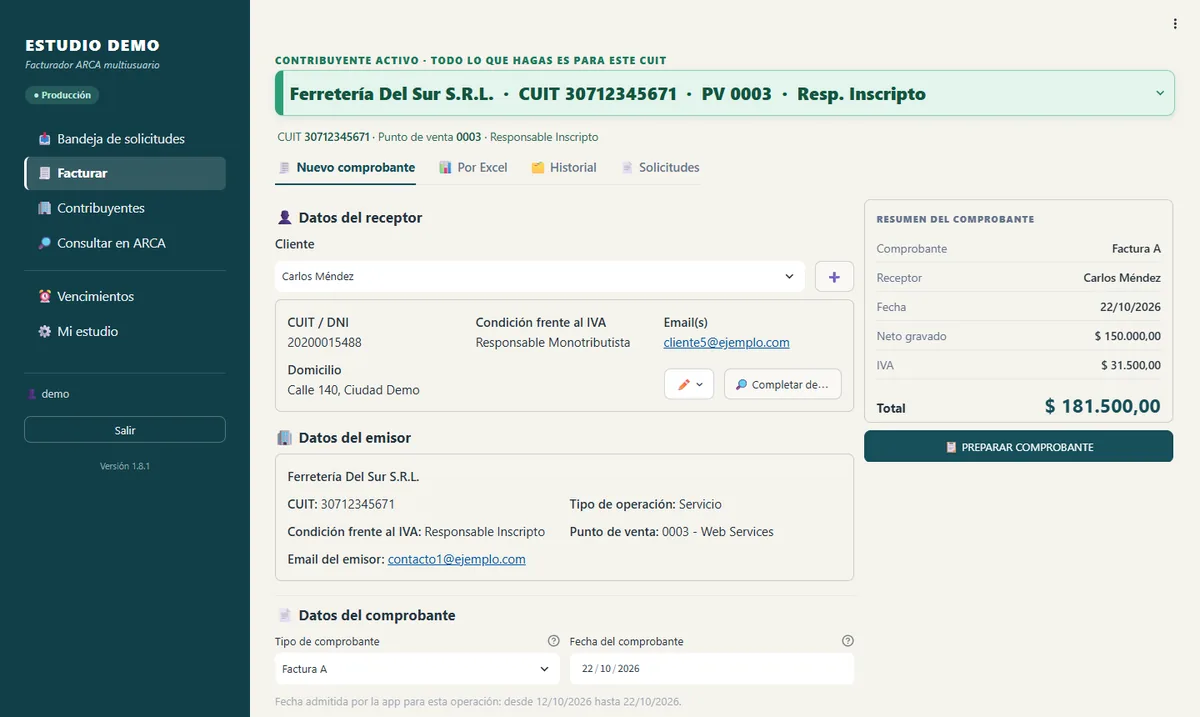Image resolution: width=1200 pixels, height=717 pixels.
Task: Switch to the Nuevo comprobante tab
Action: tap(346, 168)
